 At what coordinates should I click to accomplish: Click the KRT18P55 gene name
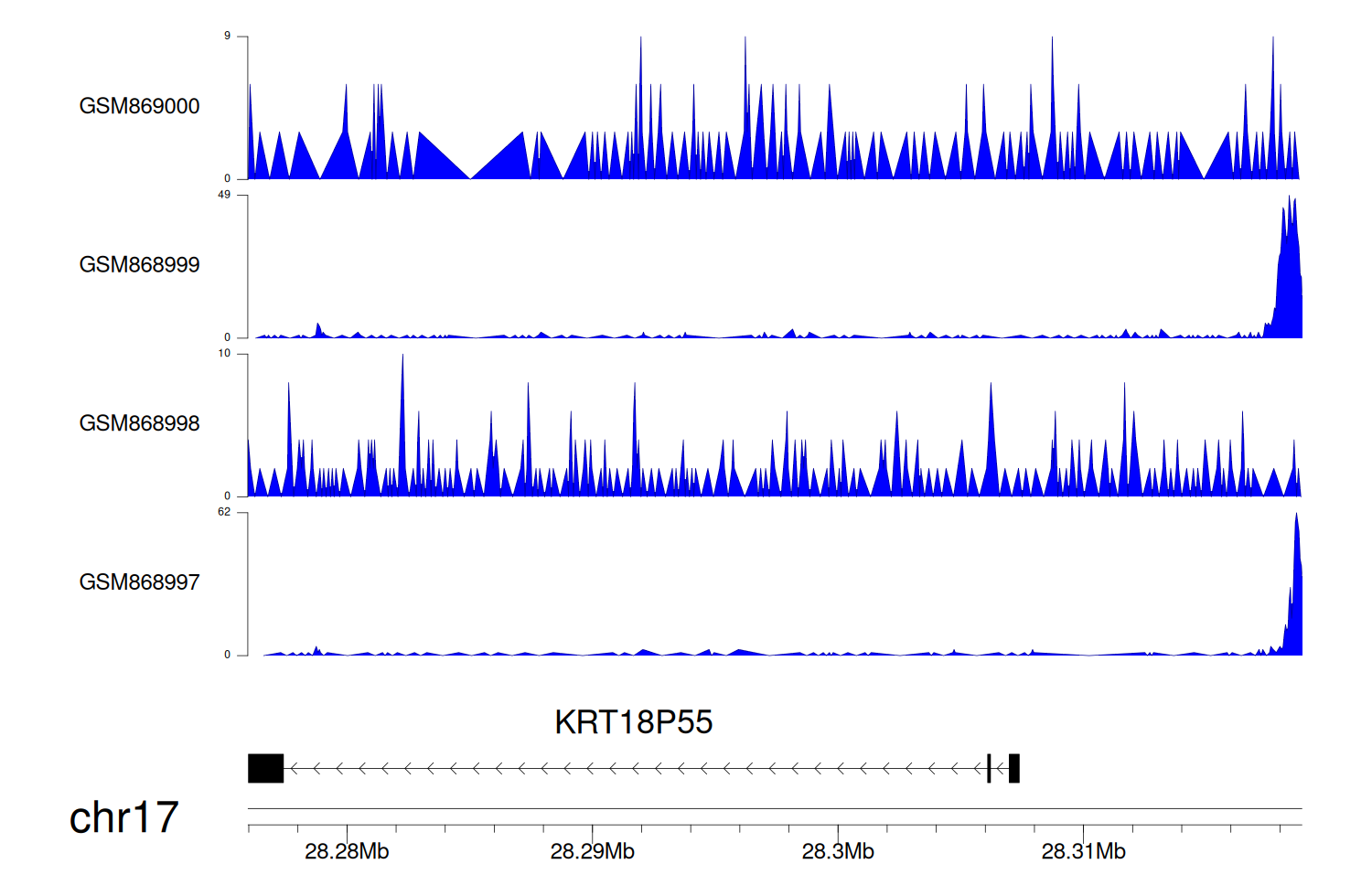[x=633, y=722]
